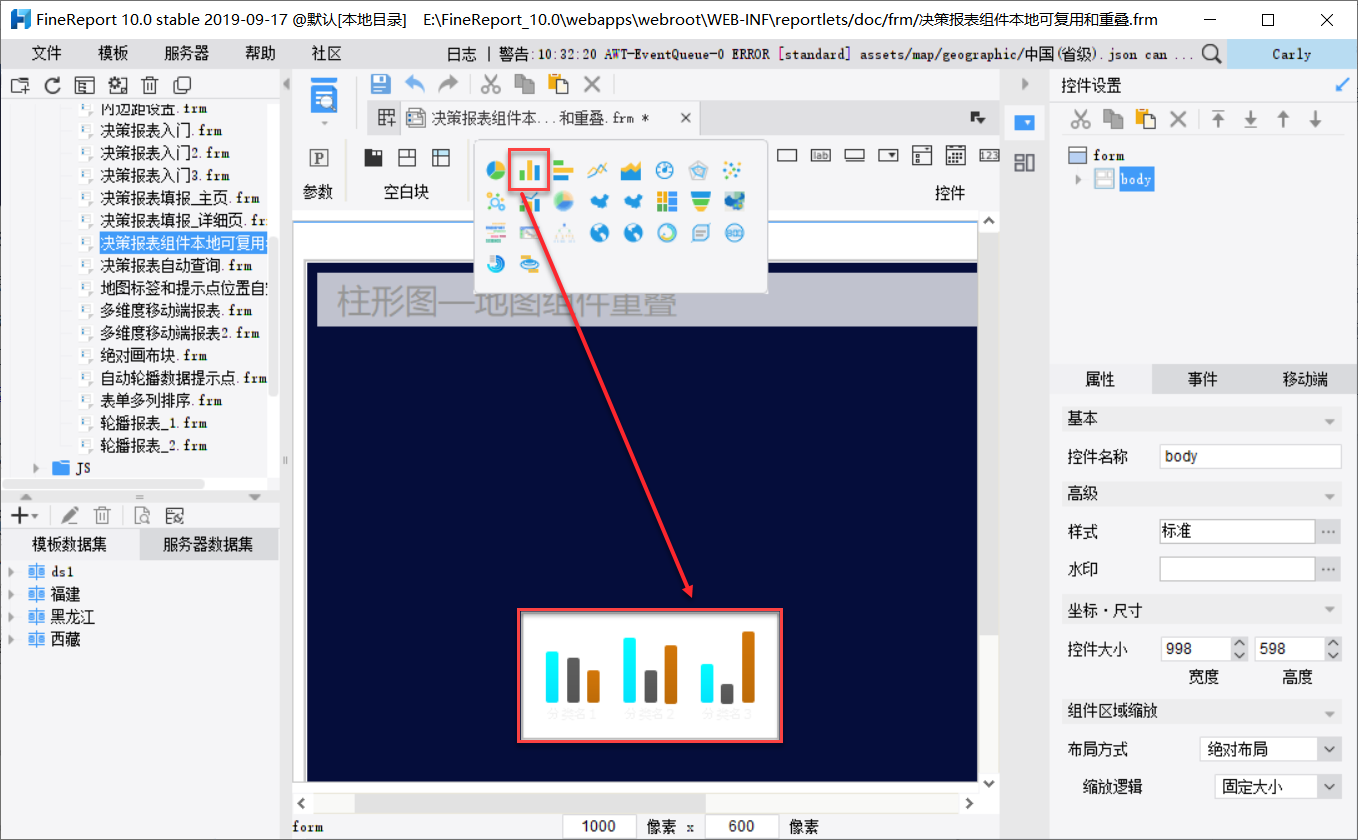This screenshot has height=840, width=1358.
Task: Open the add dataset plus menu
Action: click(x=23, y=515)
